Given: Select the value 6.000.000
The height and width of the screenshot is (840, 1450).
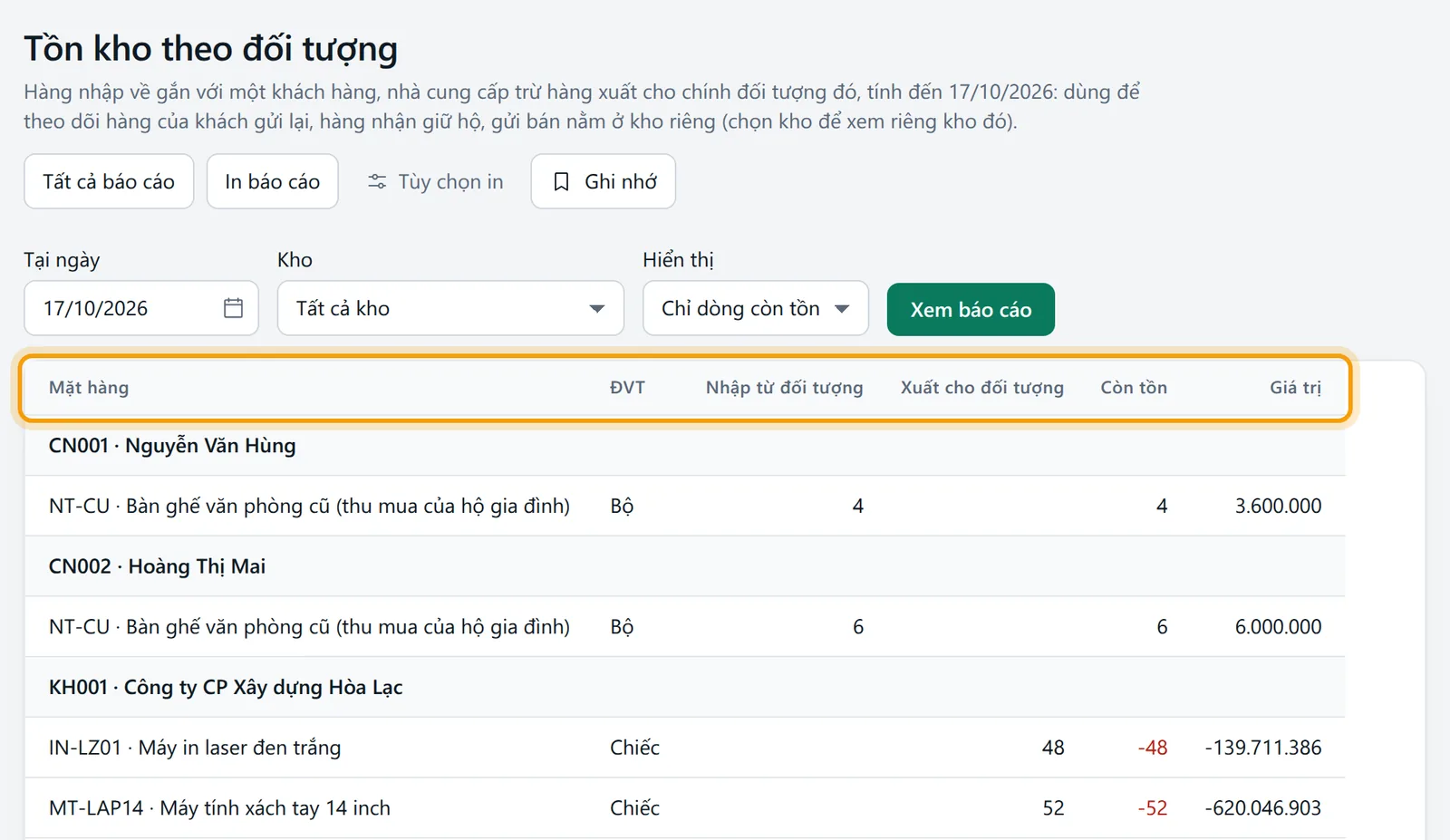Looking at the screenshot, I should tap(1278, 627).
